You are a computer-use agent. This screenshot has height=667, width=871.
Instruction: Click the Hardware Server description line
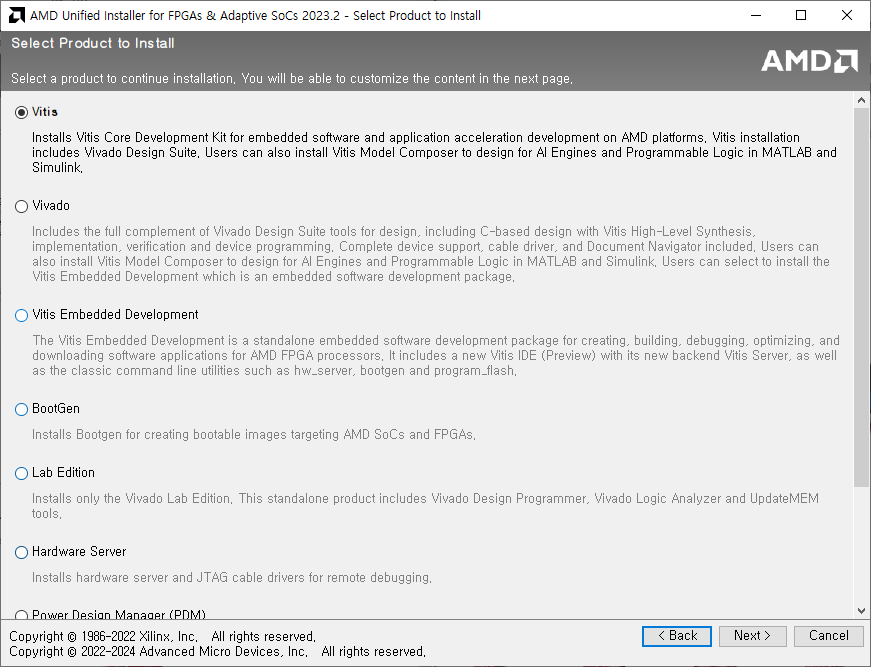pos(232,578)
